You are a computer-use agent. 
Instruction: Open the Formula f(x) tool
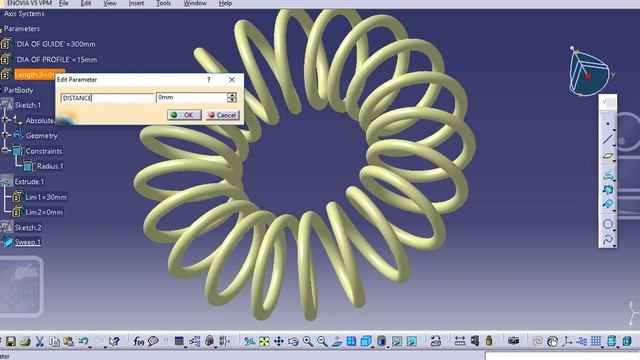pos(138,341)
